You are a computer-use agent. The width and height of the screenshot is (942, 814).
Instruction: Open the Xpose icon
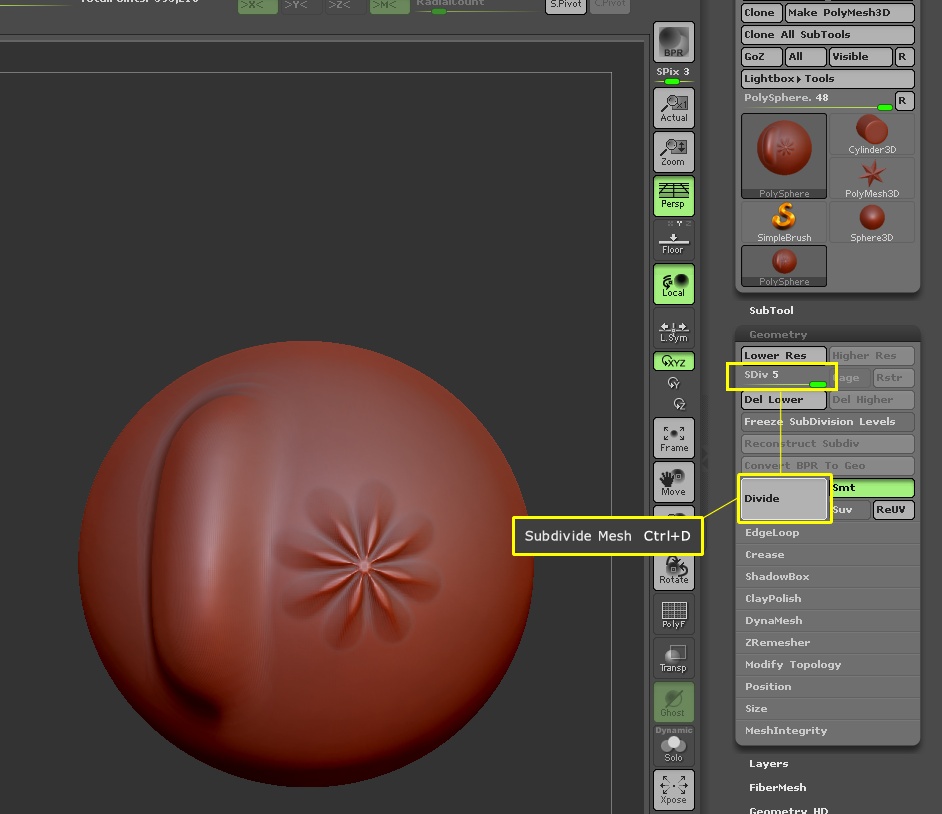pyautogui.click(x=673, y=789)
